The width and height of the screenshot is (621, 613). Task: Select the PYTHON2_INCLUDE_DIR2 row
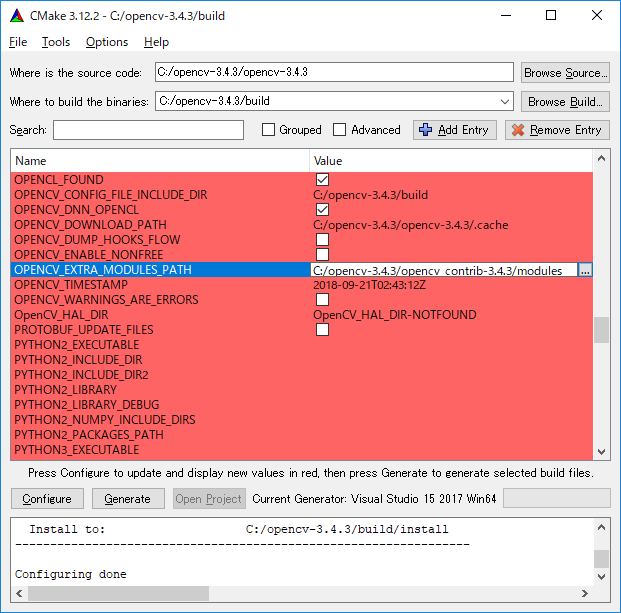coord(301,375)
